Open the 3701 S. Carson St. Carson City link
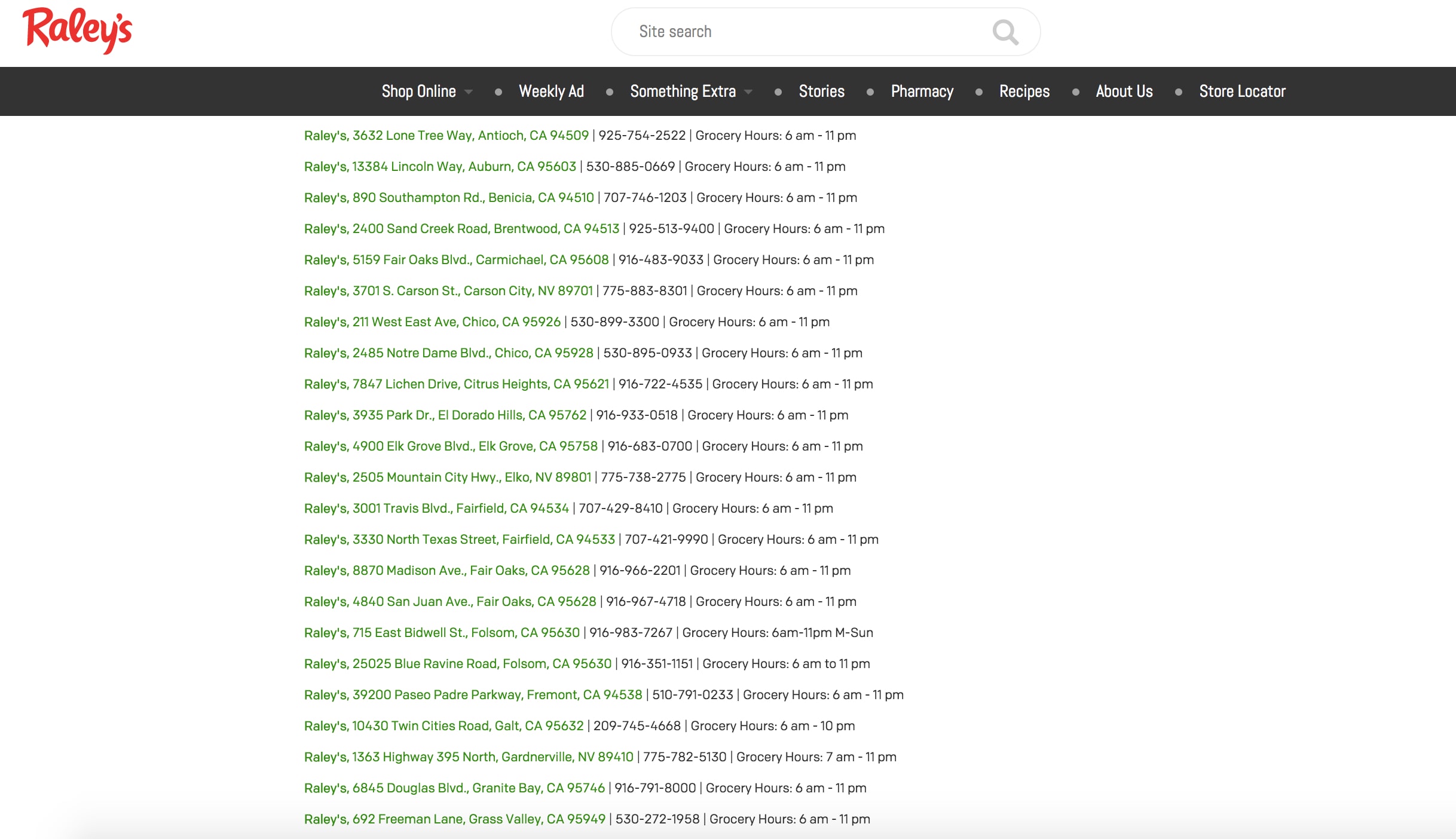This screenshot has width=1456, height=839. [448, 291]
